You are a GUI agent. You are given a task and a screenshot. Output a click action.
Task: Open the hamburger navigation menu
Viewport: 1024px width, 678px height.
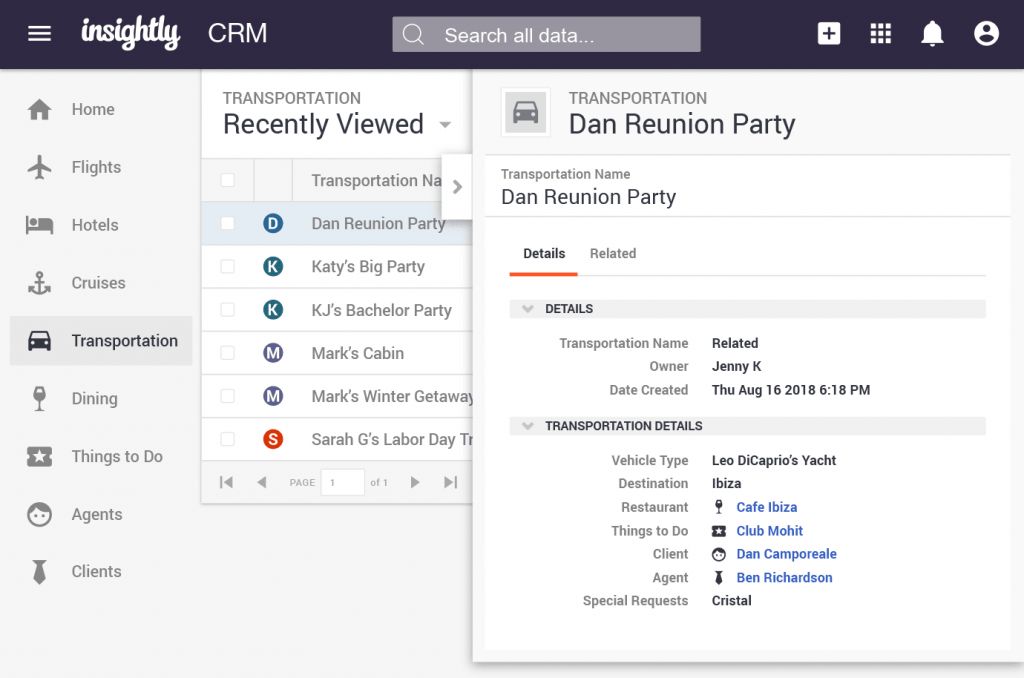[39, 34]
